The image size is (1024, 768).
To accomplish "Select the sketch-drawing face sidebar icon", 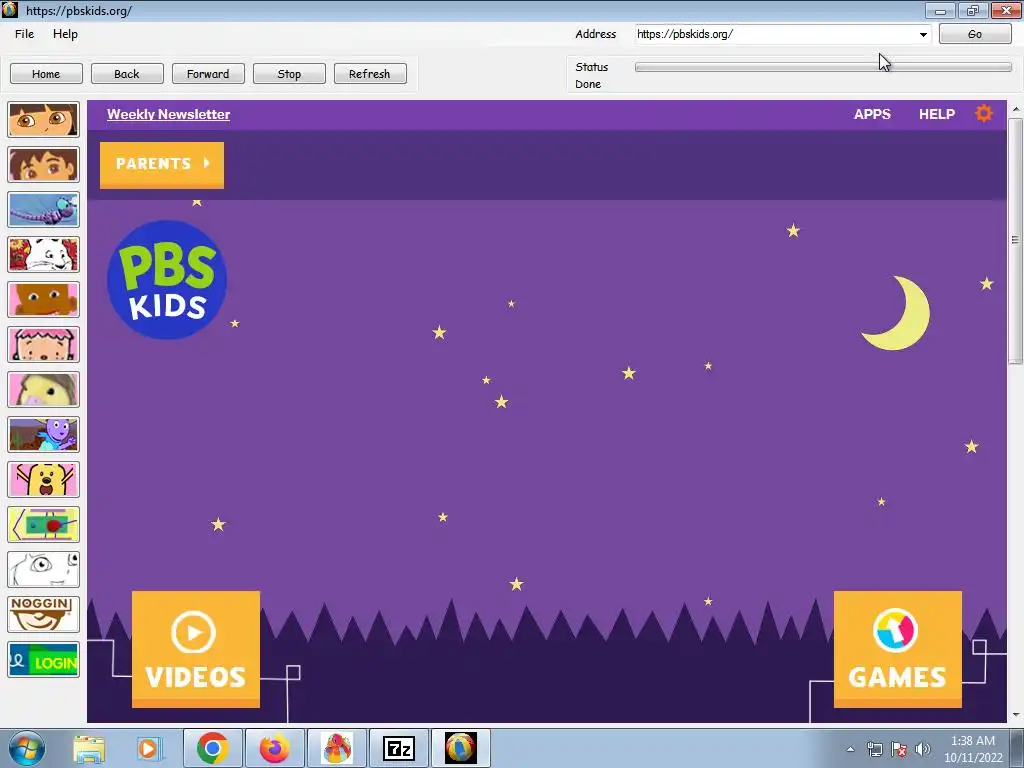I will coord(43,569).
